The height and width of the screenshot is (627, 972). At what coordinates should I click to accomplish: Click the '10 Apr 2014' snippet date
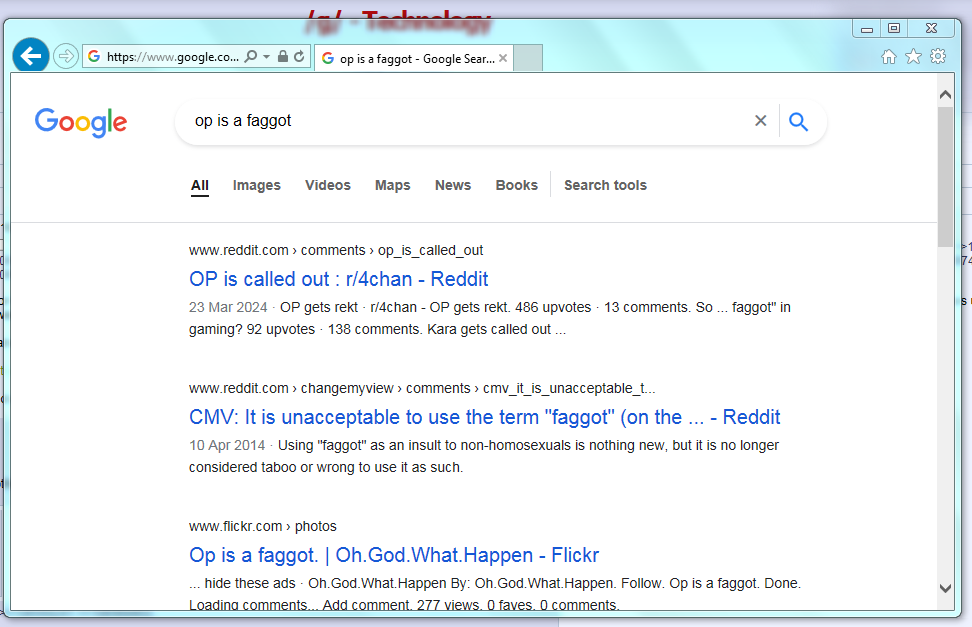[227, 445]
